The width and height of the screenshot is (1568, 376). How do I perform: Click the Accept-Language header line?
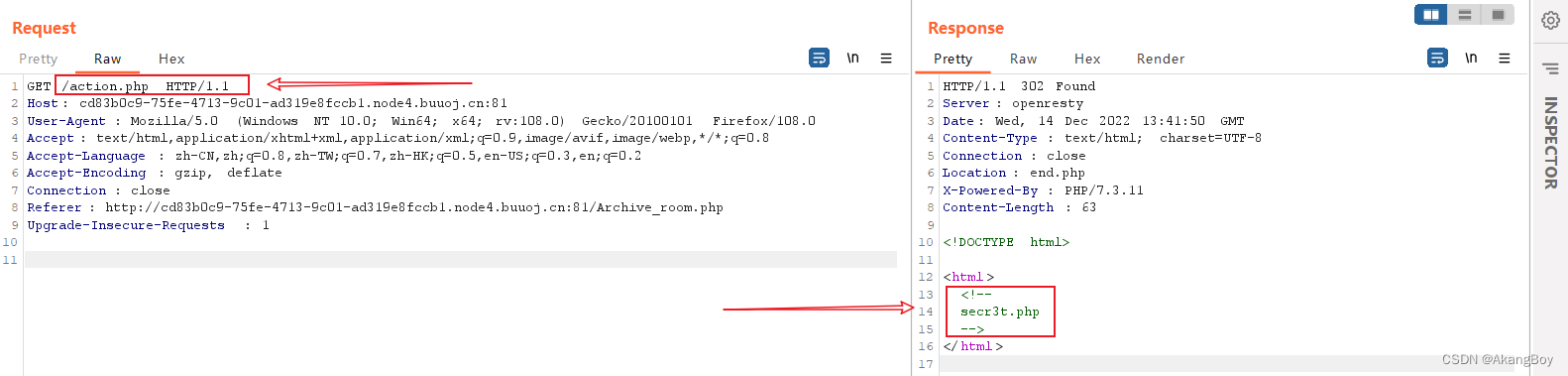[x=334, y=156]
